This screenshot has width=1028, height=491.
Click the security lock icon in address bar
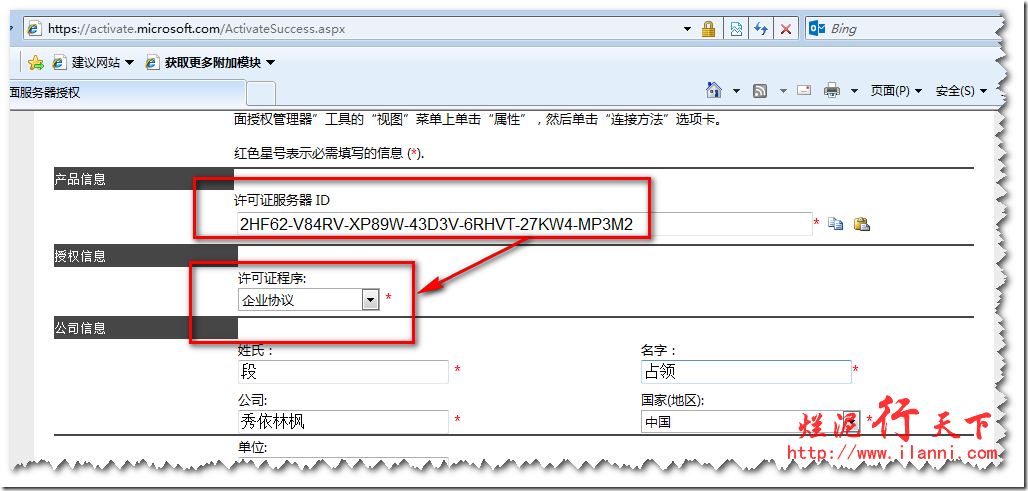point(707,29)
